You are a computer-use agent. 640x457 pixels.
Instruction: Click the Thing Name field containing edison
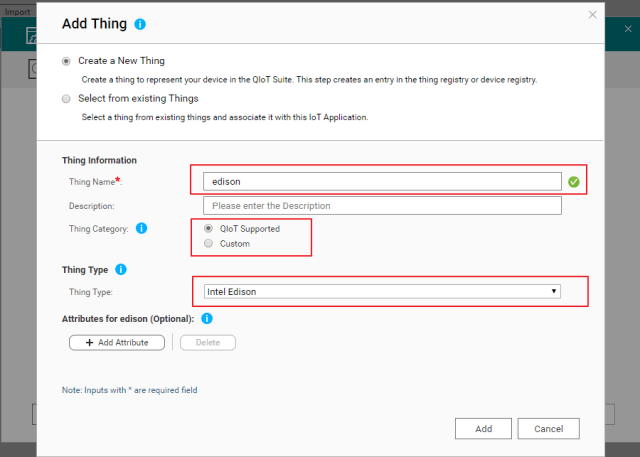pos(381,181)
